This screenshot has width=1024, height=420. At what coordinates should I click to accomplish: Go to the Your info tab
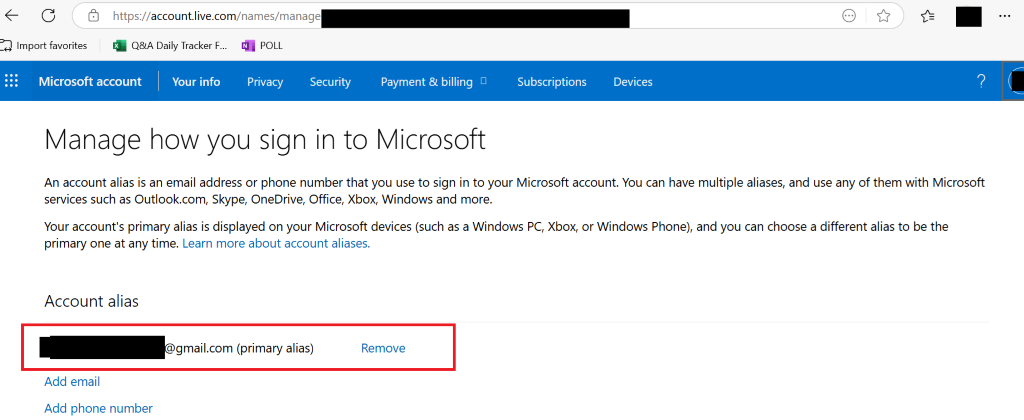(196, 82)
